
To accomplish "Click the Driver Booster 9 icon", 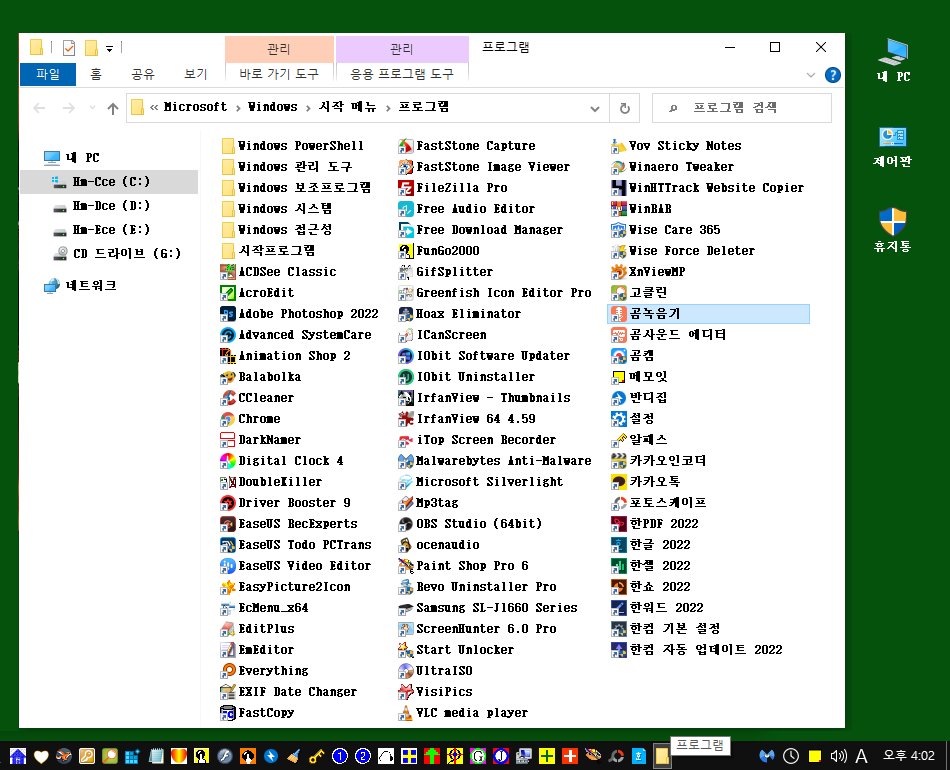I will coord(228,503).
